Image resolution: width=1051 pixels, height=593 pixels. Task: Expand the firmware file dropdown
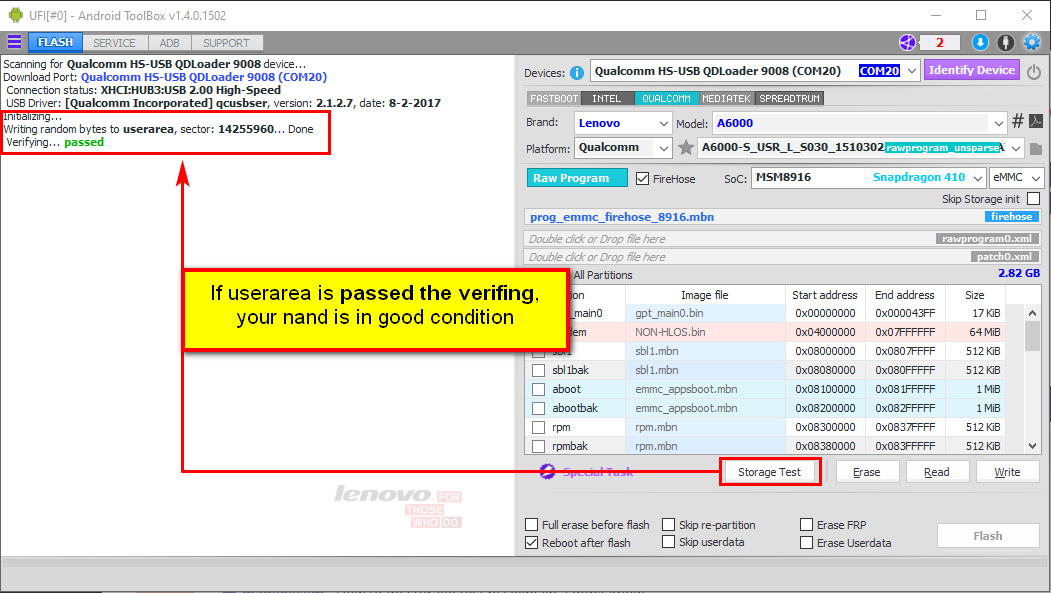(1016, 148)
